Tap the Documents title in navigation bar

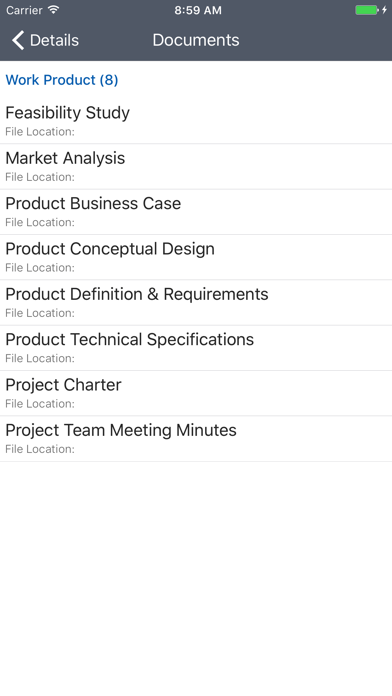pos(196,40)
